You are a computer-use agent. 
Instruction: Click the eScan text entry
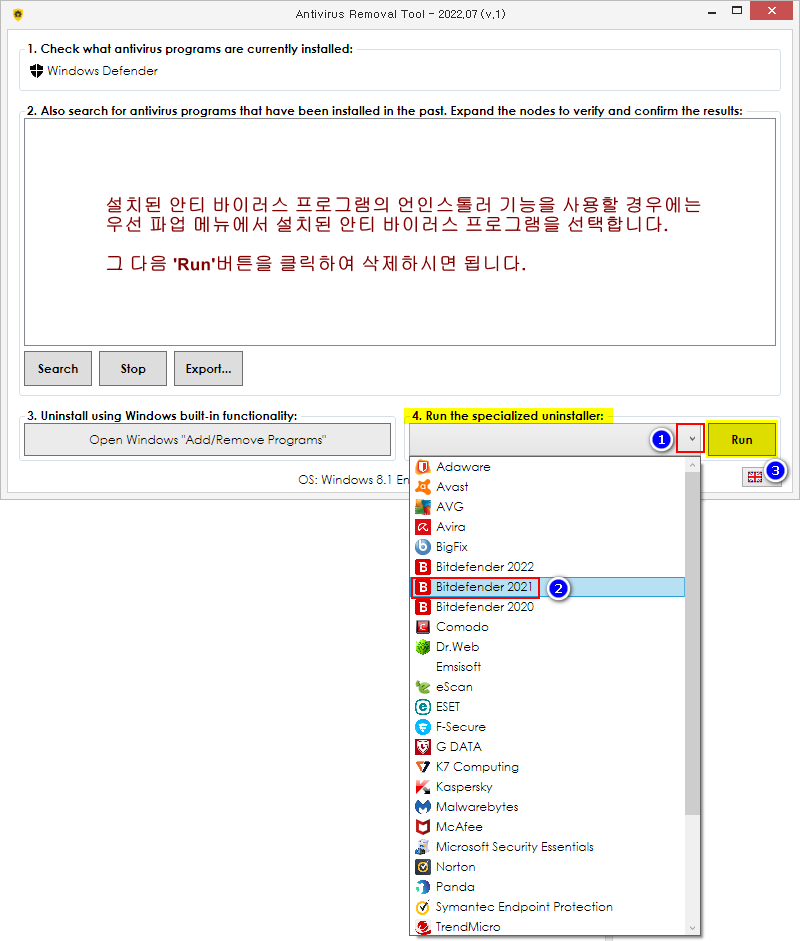pyautogui.click(x=454, y=687)
